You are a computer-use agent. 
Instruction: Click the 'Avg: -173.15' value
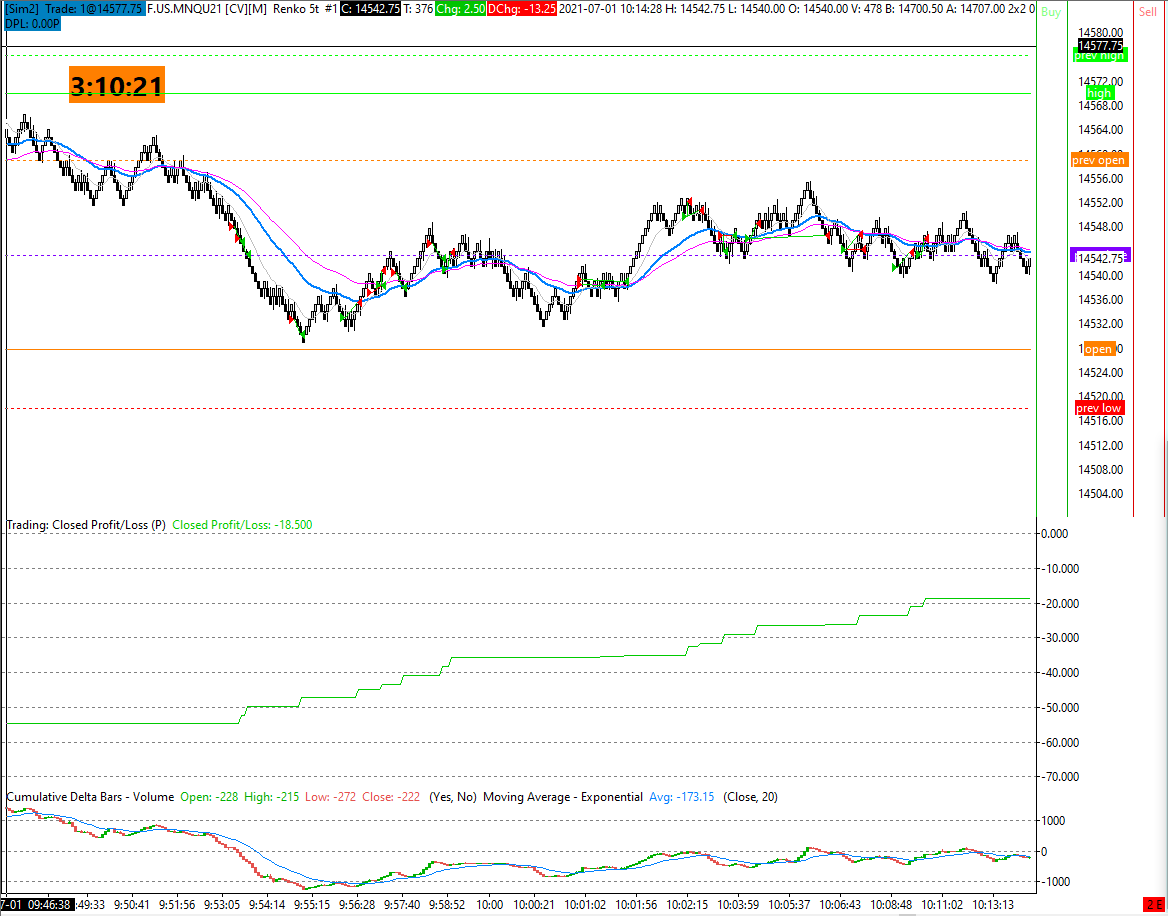point(682,797)
